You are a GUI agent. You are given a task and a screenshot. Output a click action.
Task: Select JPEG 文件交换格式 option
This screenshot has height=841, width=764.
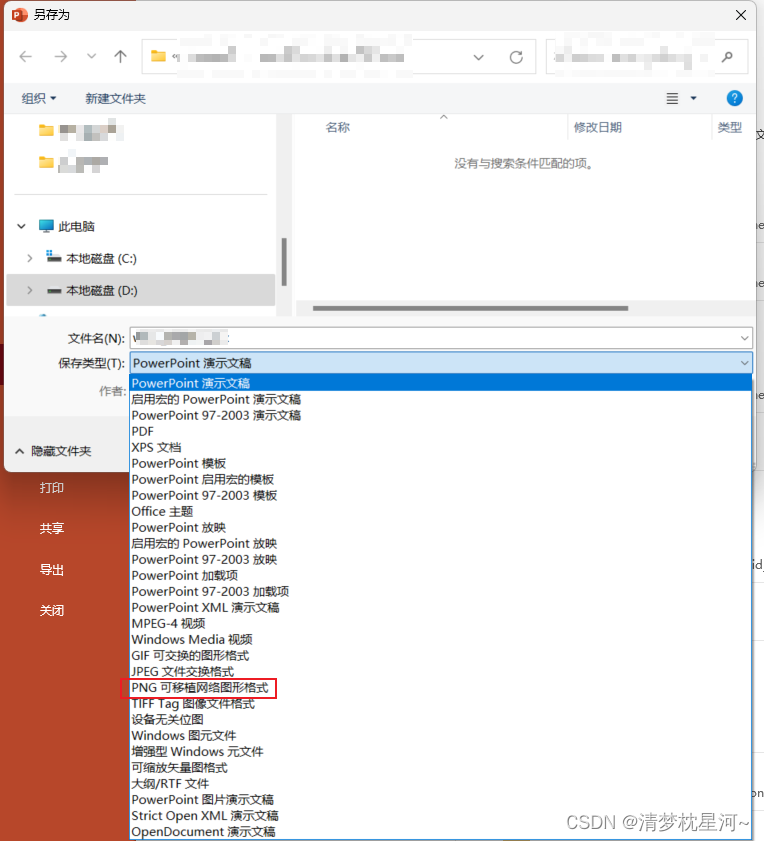tap(440, 672)
